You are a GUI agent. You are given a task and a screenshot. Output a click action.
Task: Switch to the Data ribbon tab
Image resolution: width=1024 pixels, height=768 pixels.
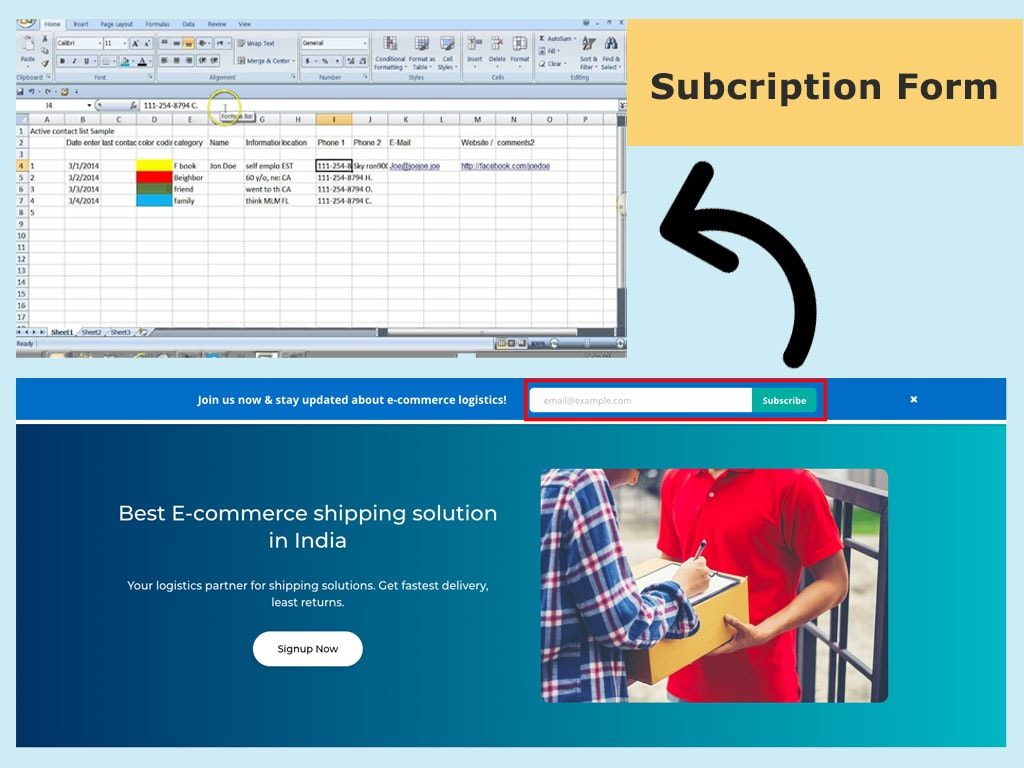(x=189, y=24)
